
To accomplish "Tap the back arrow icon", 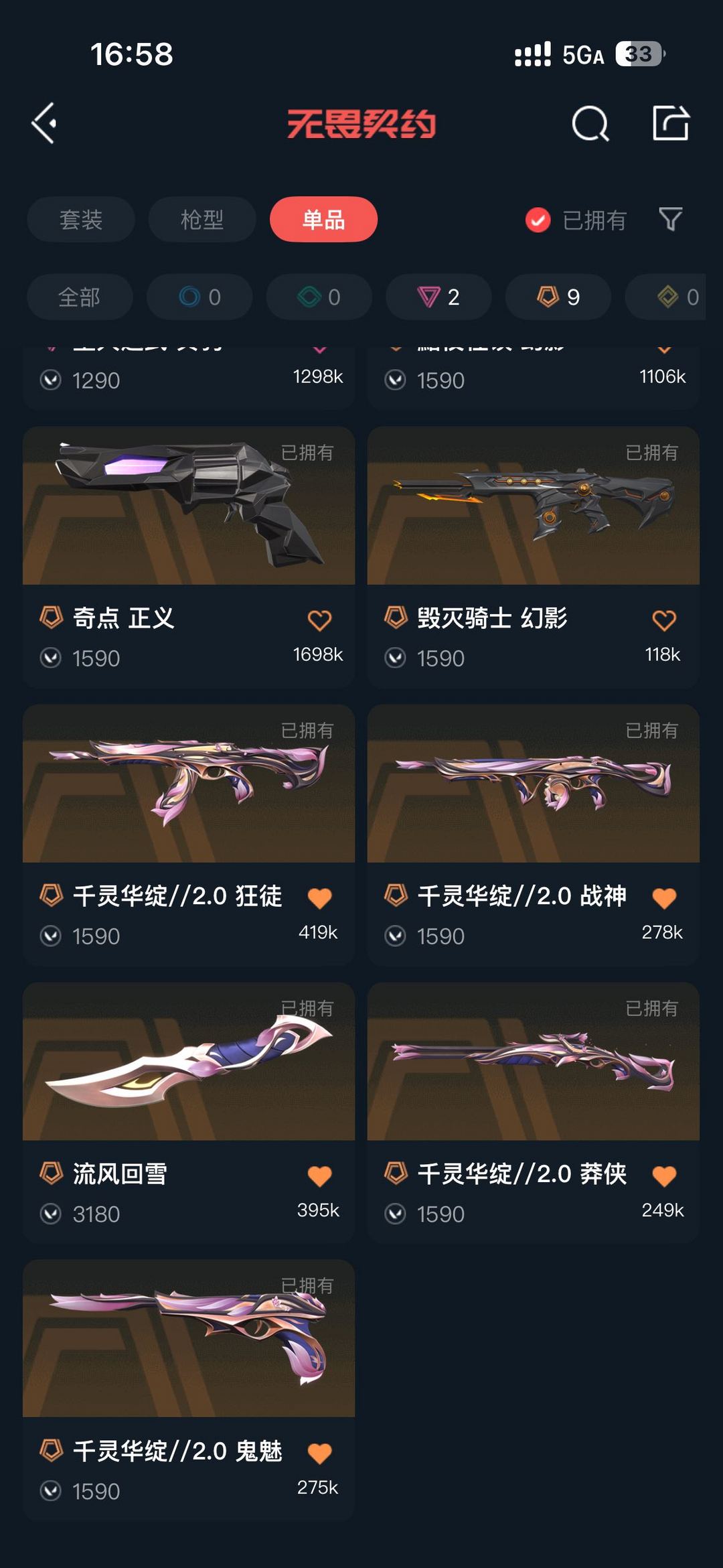I will [44, 123].
